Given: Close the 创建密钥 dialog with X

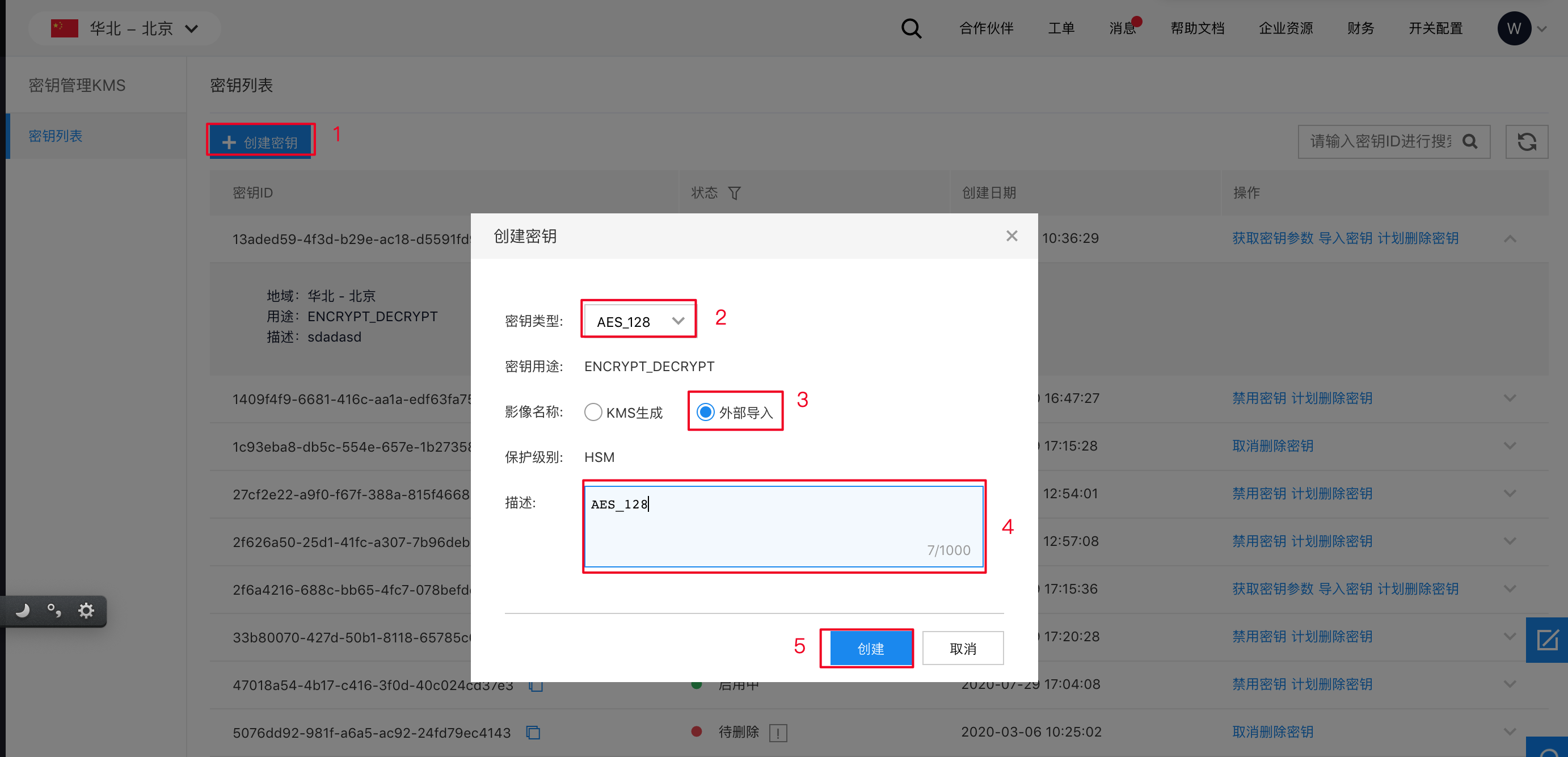Looking at the screenshot, I should click(x=1011, y=235).
